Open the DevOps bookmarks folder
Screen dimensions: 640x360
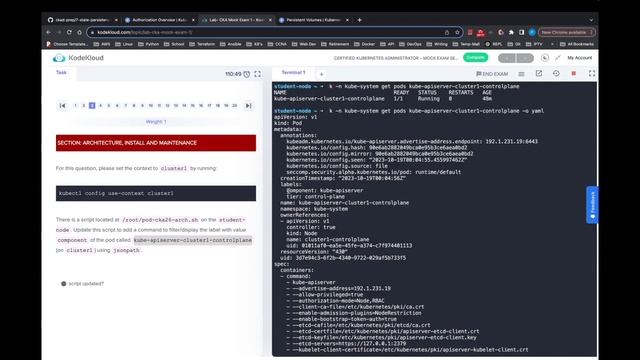coord(410,44)
